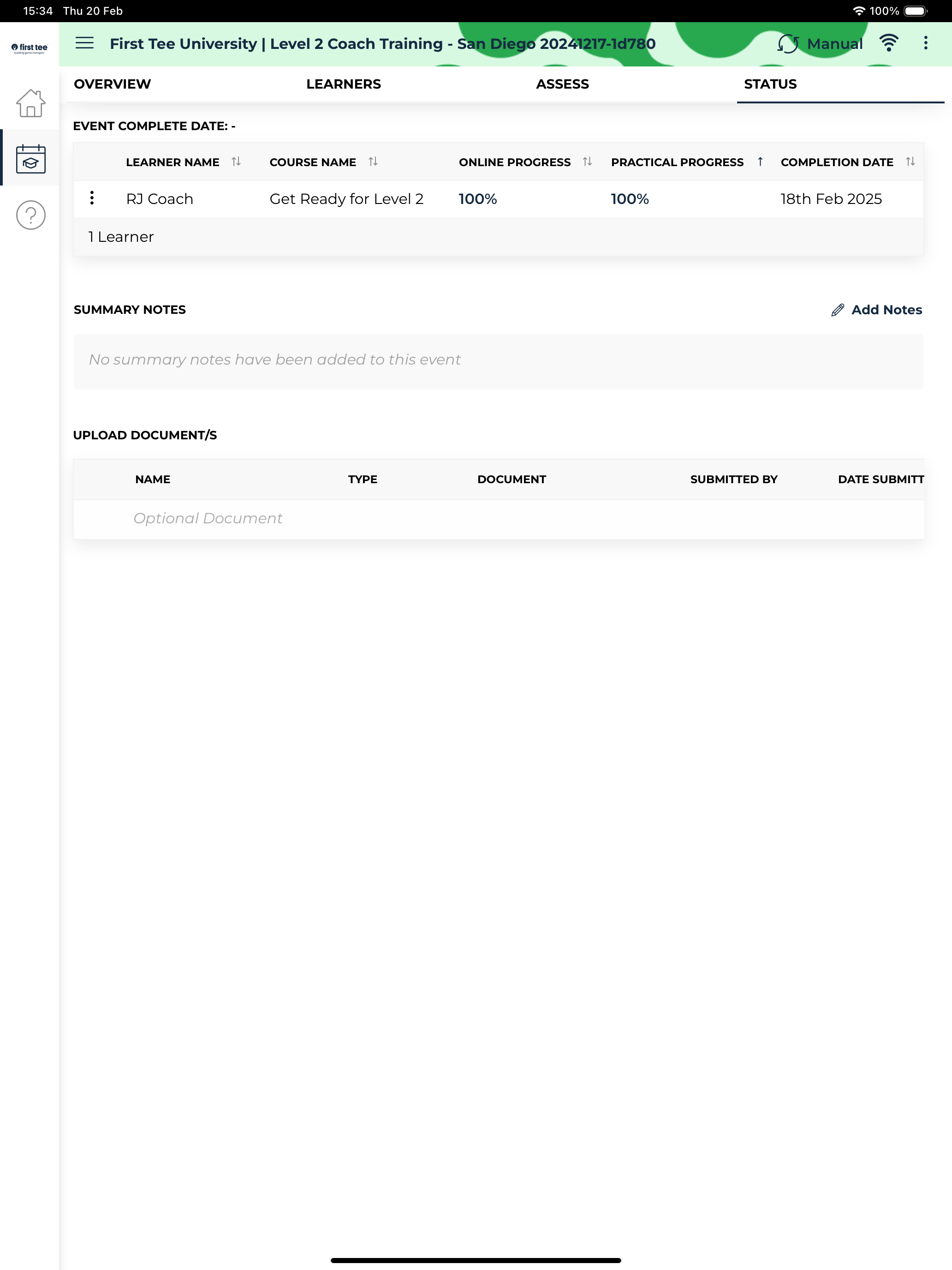Click the SUBMITTED BY column header
The image size is (952, 1270).
[734, 479]
